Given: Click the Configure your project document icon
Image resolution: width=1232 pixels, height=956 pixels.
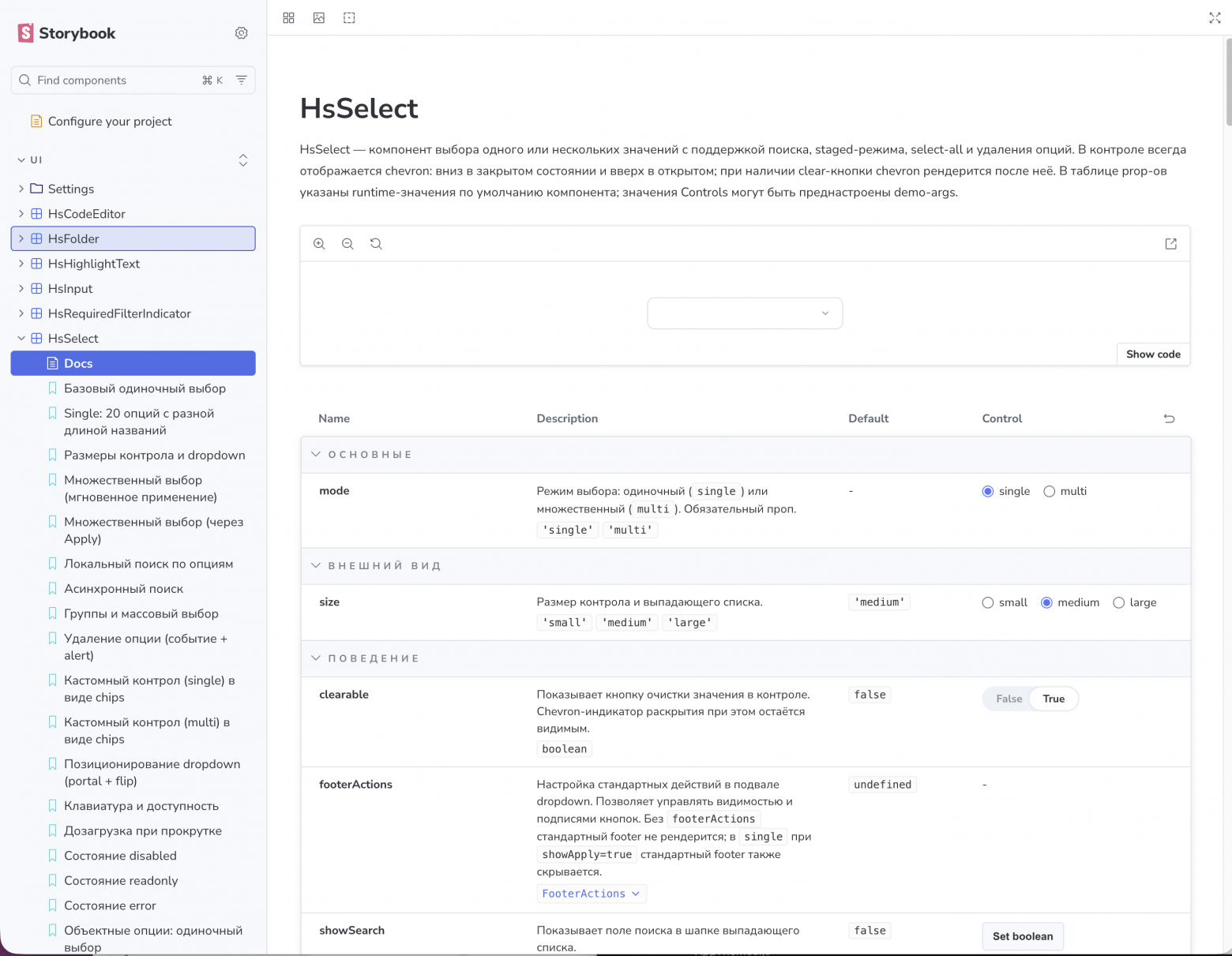Looking at the screenshot, I should point(36,121).
